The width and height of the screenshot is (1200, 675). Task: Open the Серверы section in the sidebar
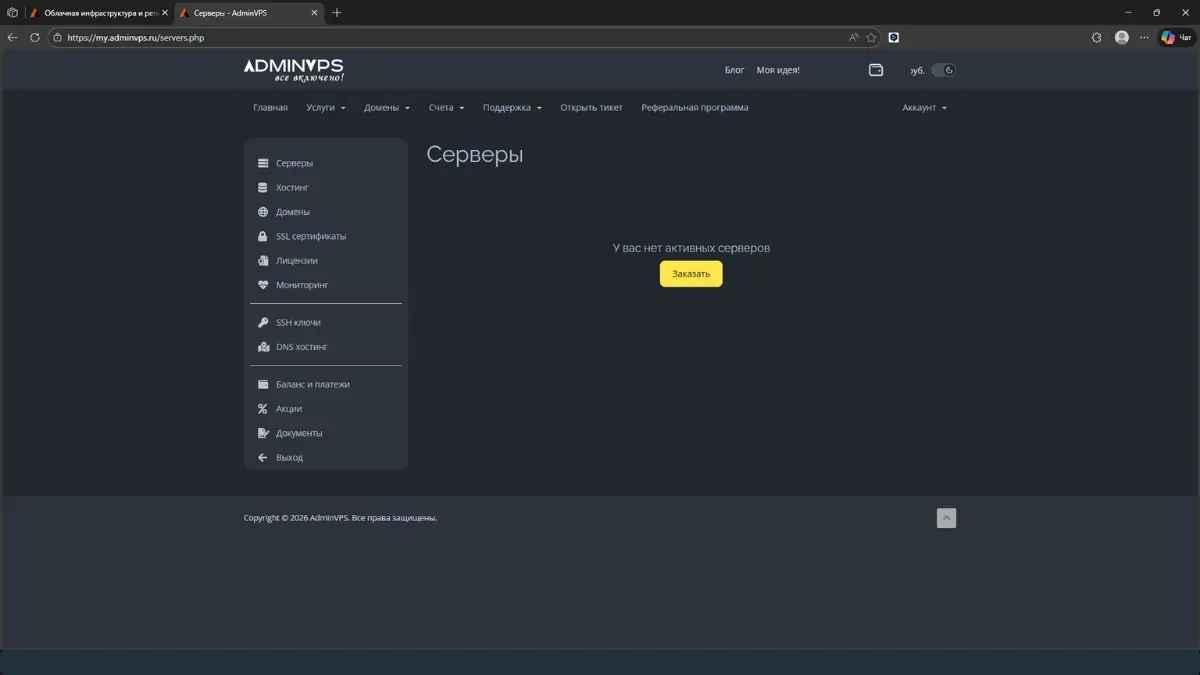click(x=292, y=162)
